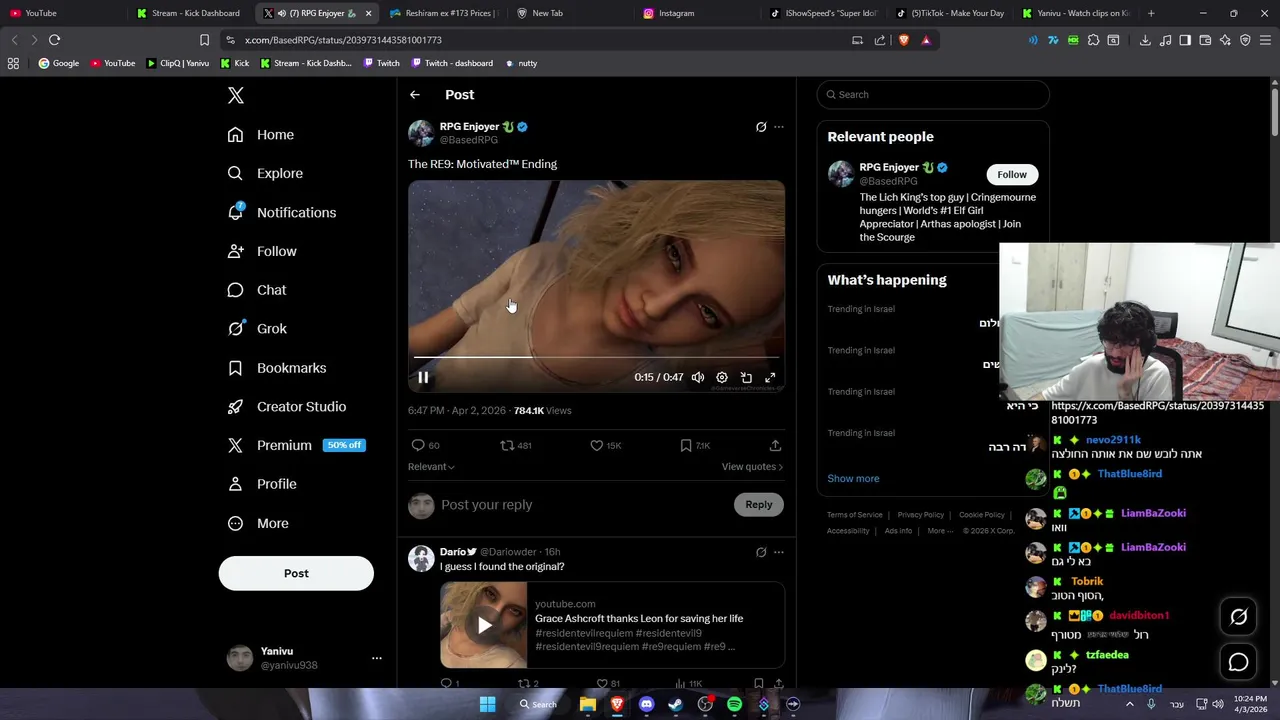Image resolution: width=1280 pixels, height=720 pixels.
Task: Open Spotify from the taskbar
Action: pyautogui.click(x=735, y=704)
